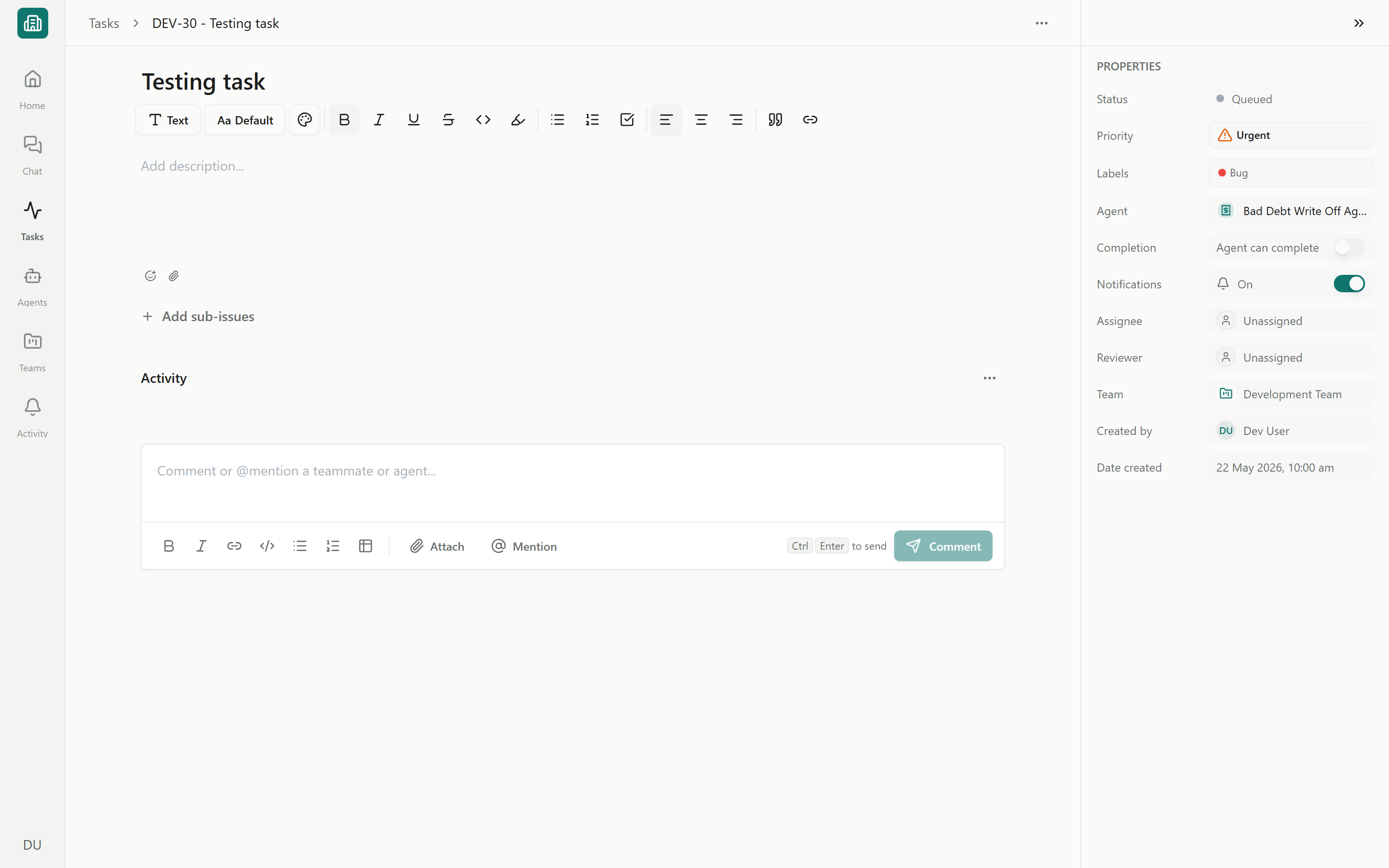Open the Text block type dropdown

[168, 120]
